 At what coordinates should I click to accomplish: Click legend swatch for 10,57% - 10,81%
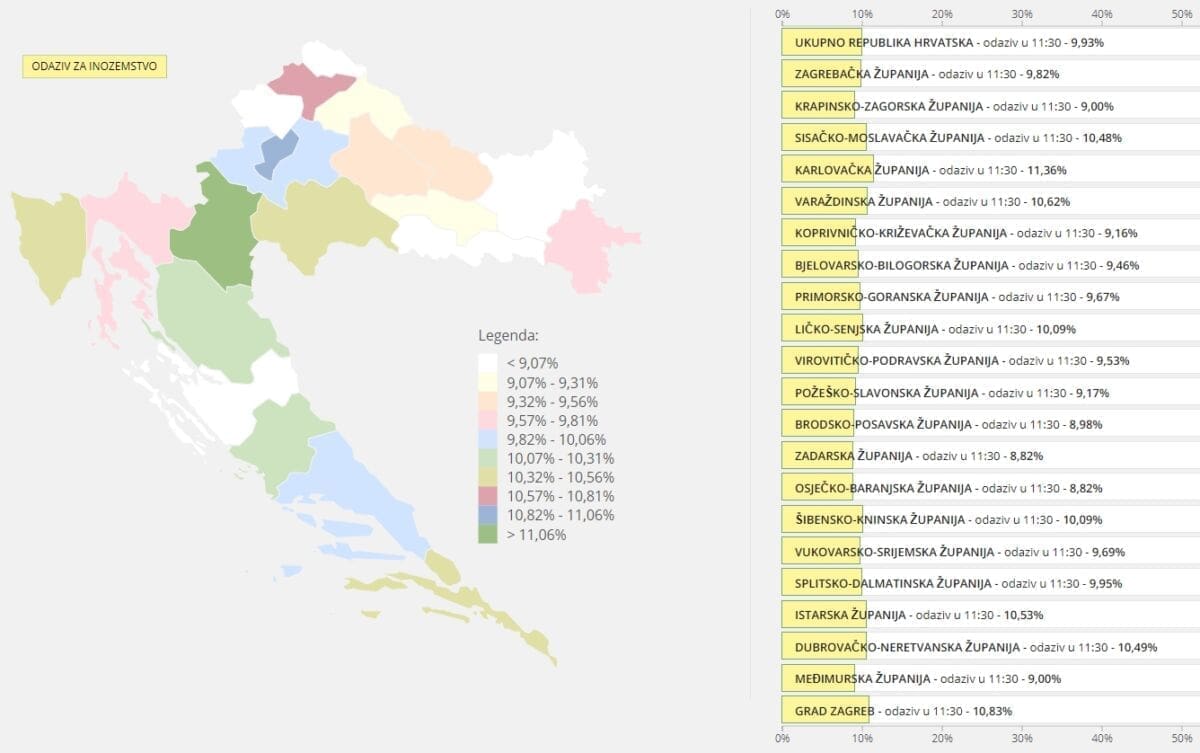point(488,497)
